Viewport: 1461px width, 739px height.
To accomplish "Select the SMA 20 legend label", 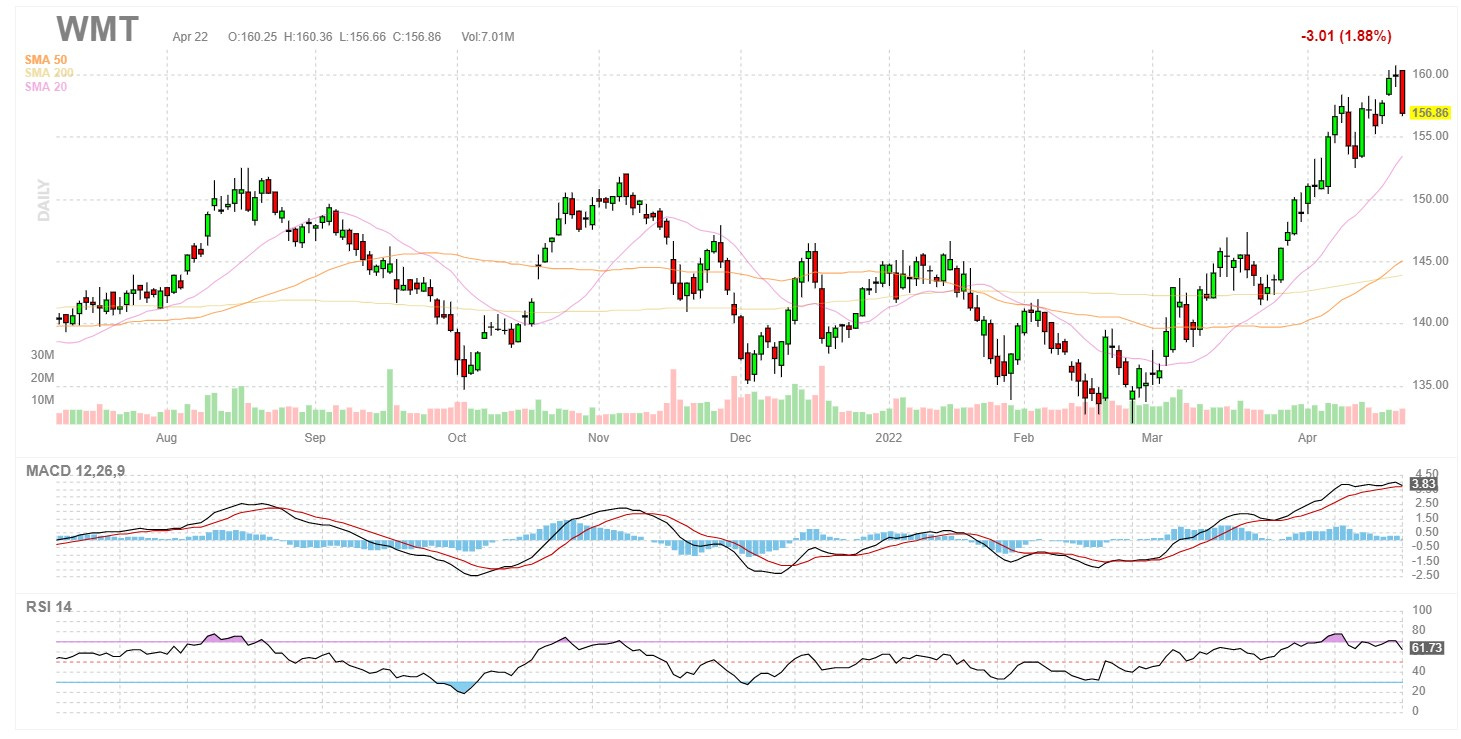I will (x=46, y=87).
